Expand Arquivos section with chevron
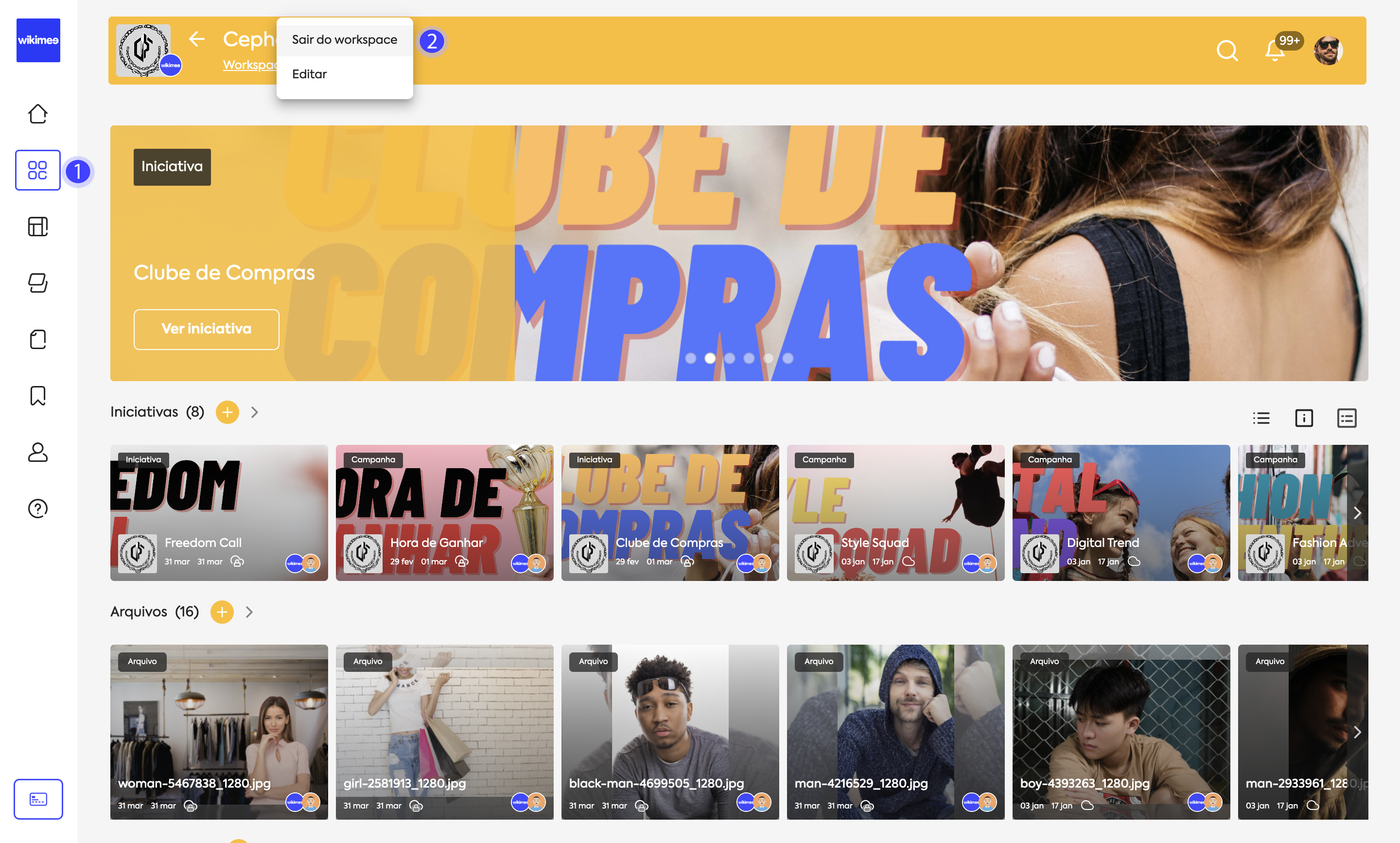 (249, 612)
